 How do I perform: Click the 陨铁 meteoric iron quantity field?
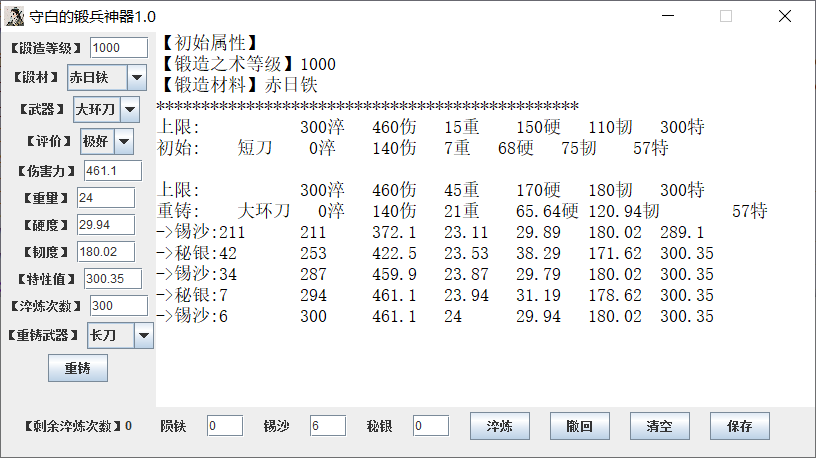tap(225, 426)
